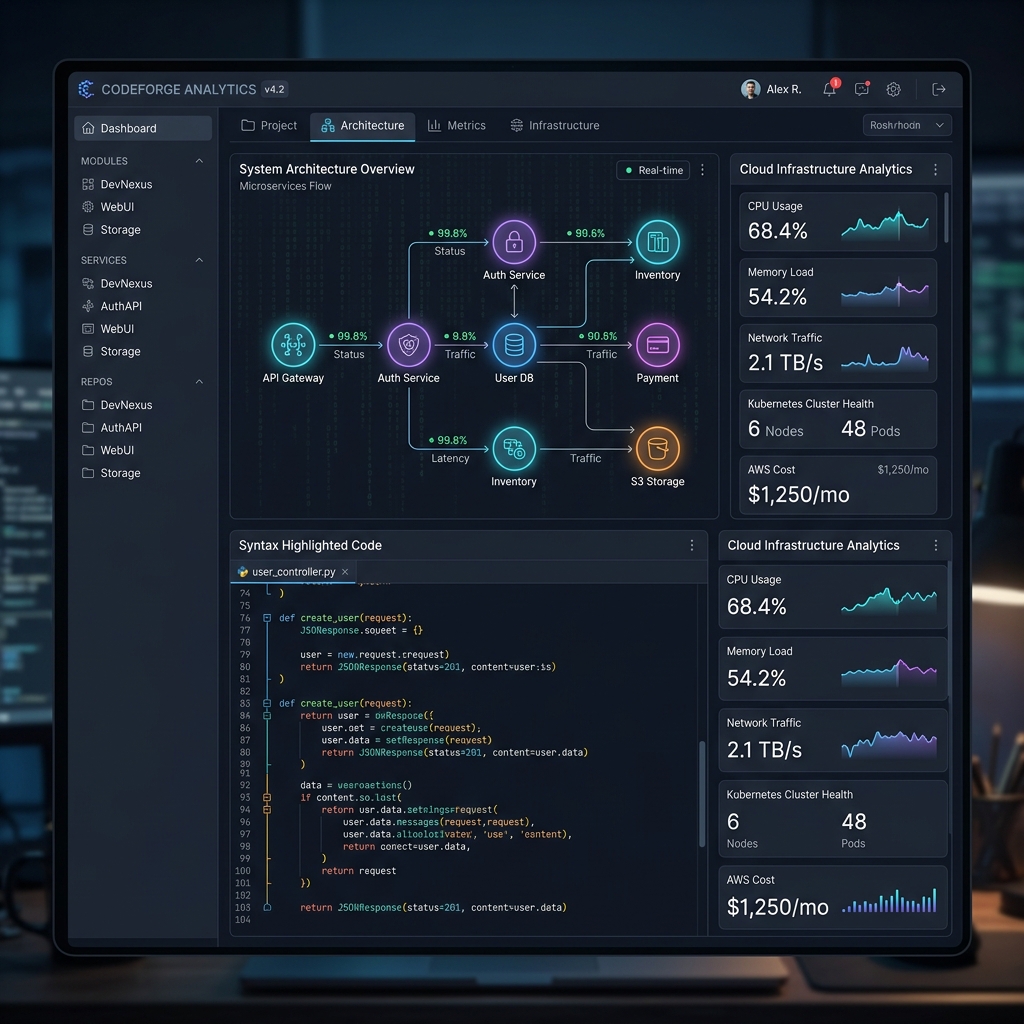
Task: Select the top Inventory node icon
Action: click(658, 242)
